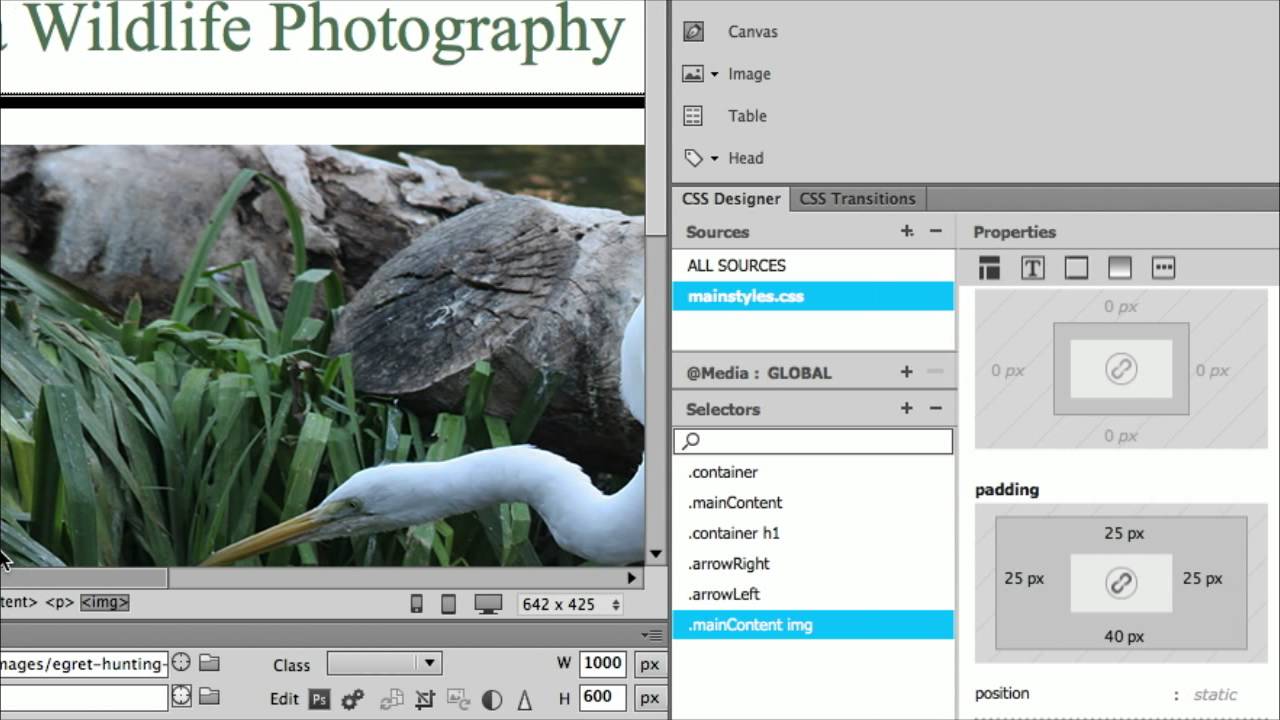
Task: Select the Crop image tool
Action: tap(425, 699)
